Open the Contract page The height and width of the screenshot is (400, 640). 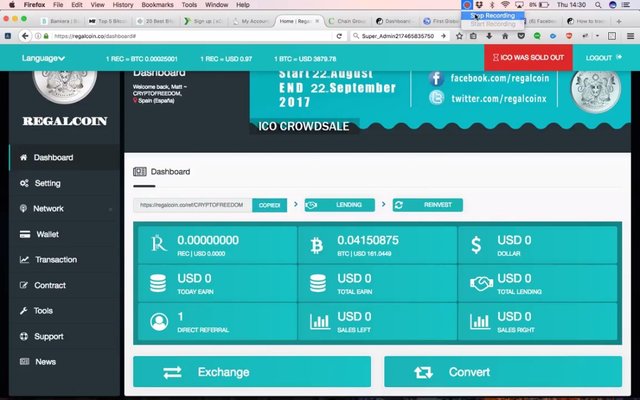64,285
